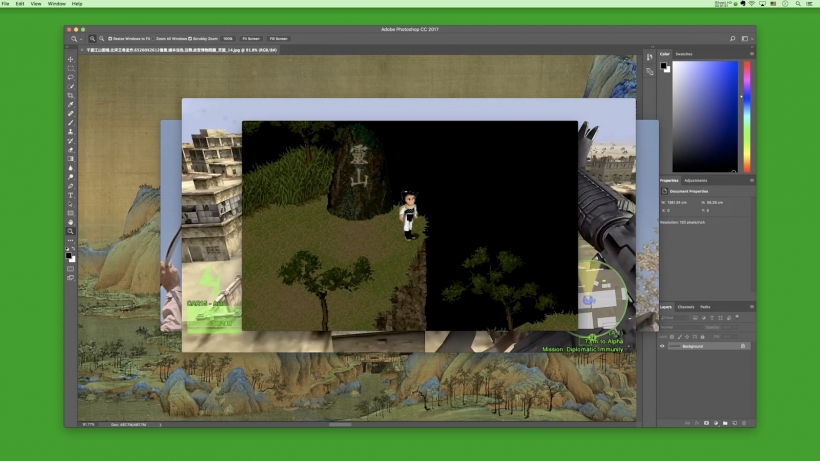This screenshot has width=820, height=461.
Task: Click the delete layer trash icon
Action: coord(745,423)
